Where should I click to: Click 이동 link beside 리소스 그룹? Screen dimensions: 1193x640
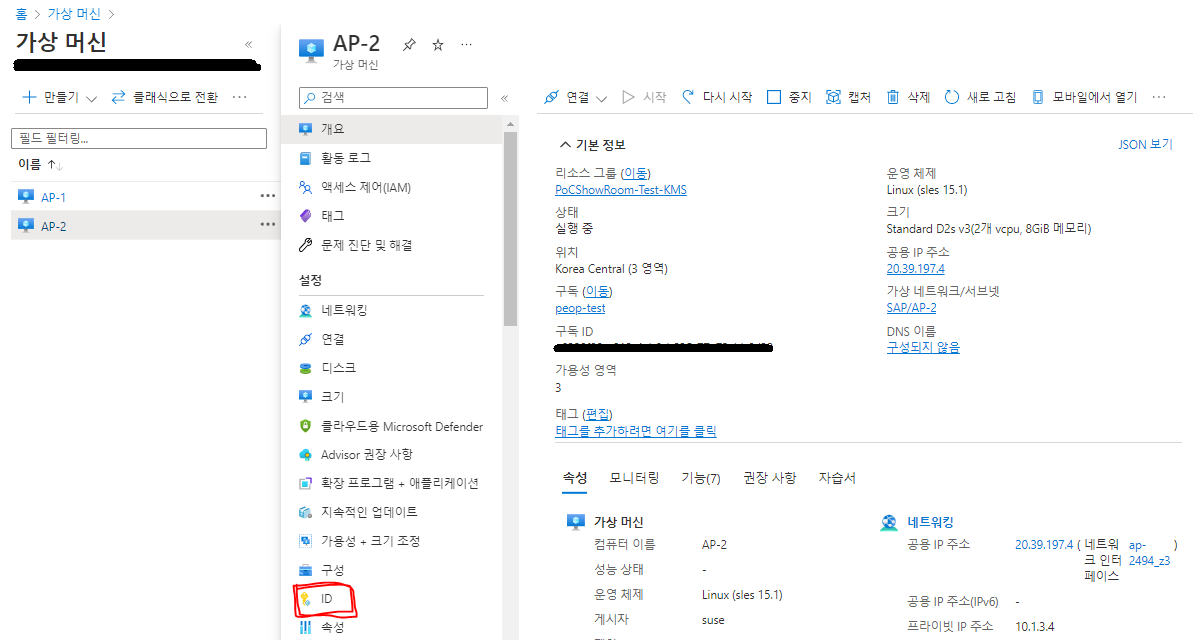pos(635,174)
